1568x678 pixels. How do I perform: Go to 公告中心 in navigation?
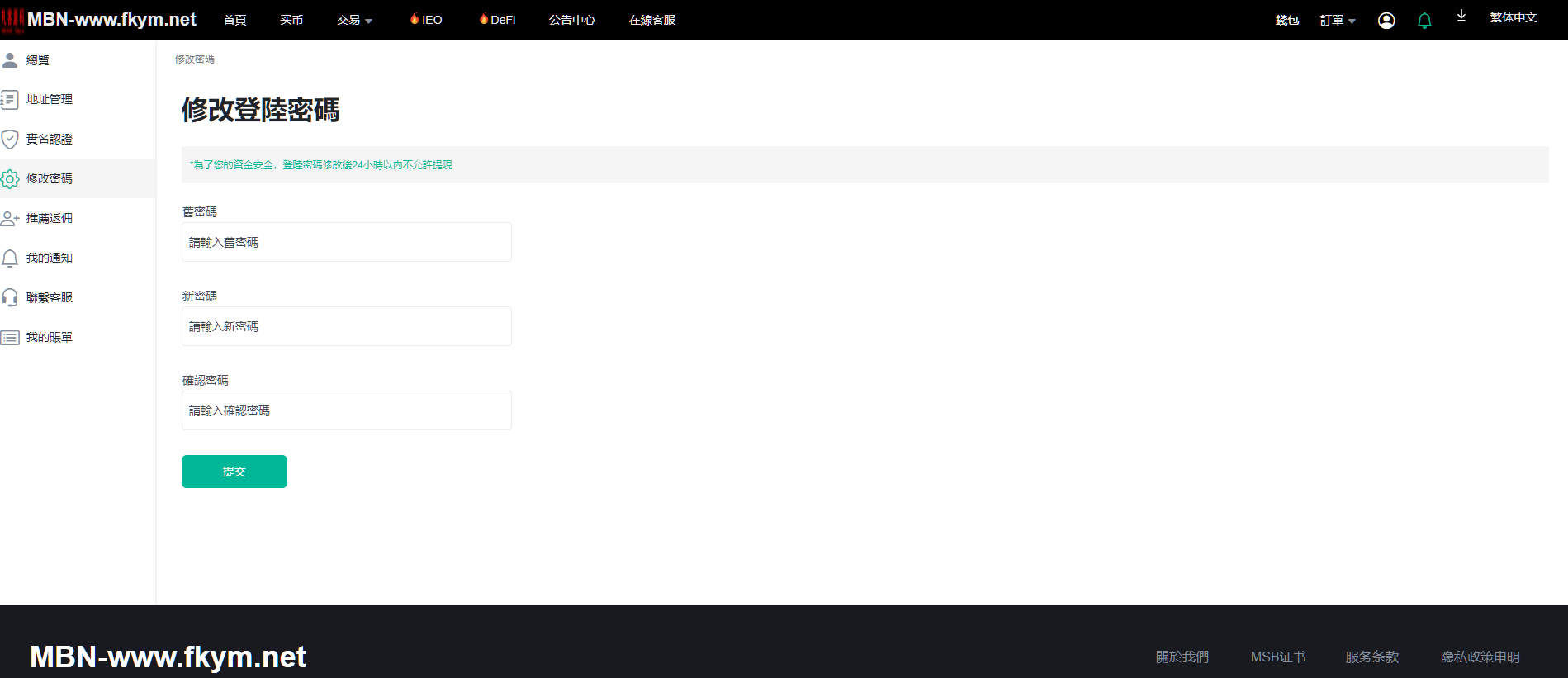click(x=571, y=20)
